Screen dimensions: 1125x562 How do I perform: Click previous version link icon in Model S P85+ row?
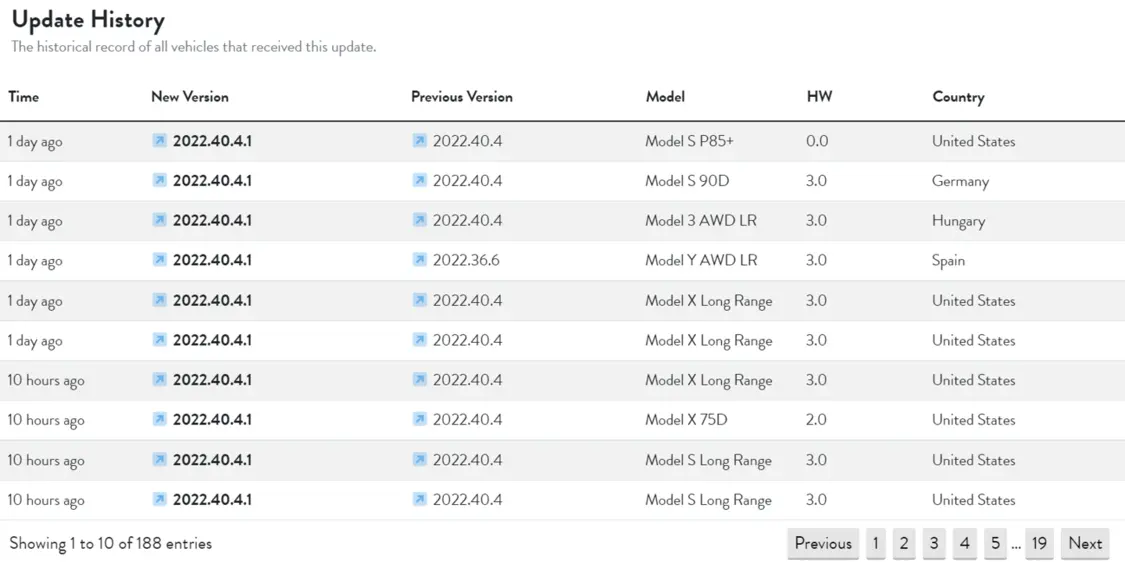419,141
